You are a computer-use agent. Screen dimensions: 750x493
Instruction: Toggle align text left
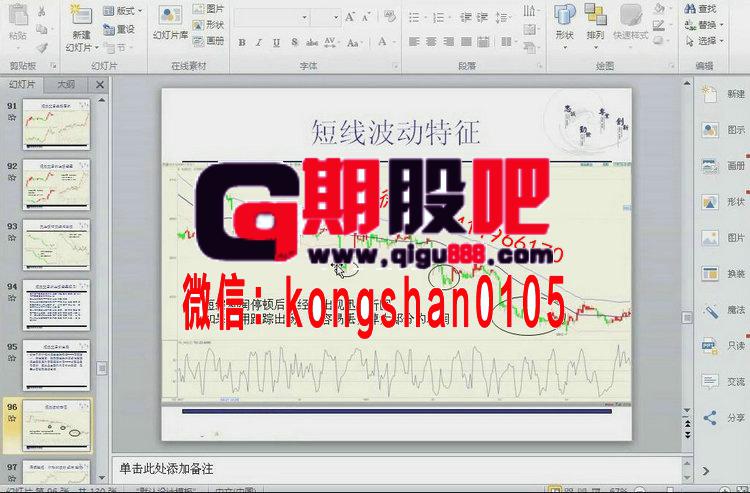[414, 42]
